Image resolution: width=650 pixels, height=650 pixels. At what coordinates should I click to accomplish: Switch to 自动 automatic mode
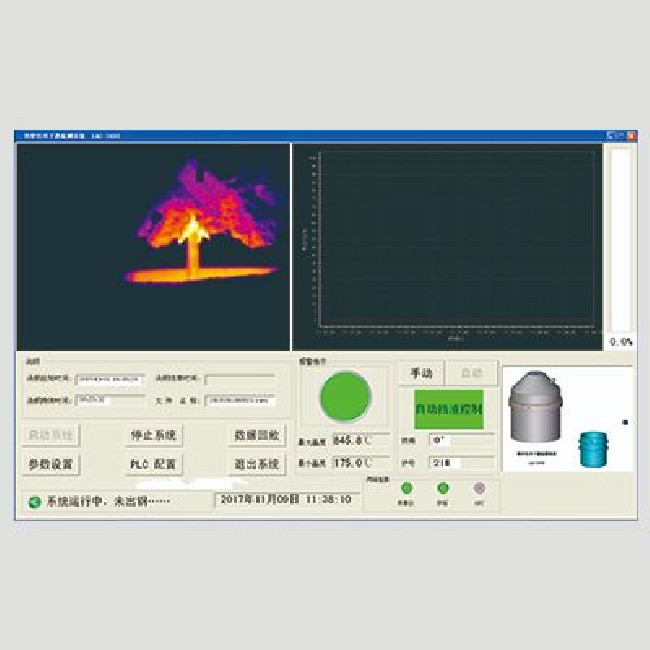[470, 373]
